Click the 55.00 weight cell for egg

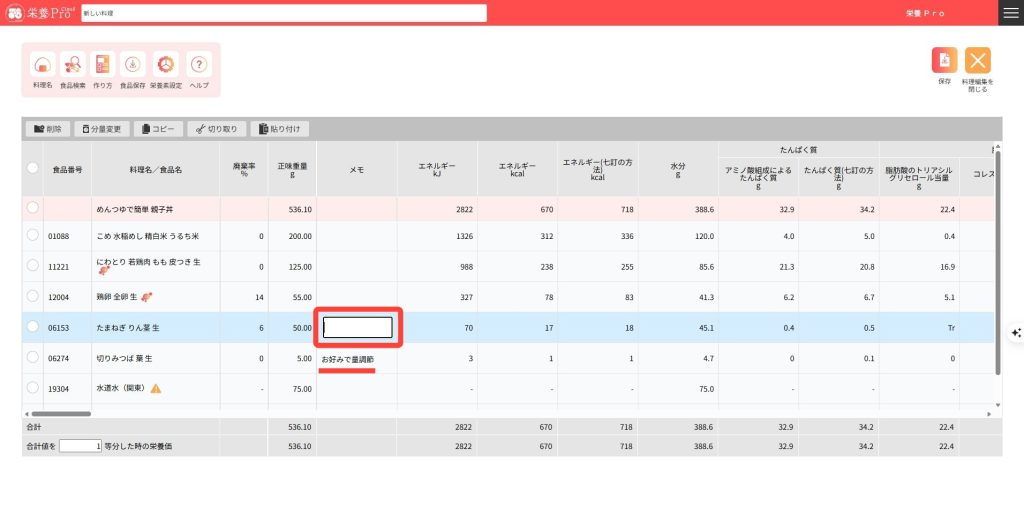tap(292, 297)
